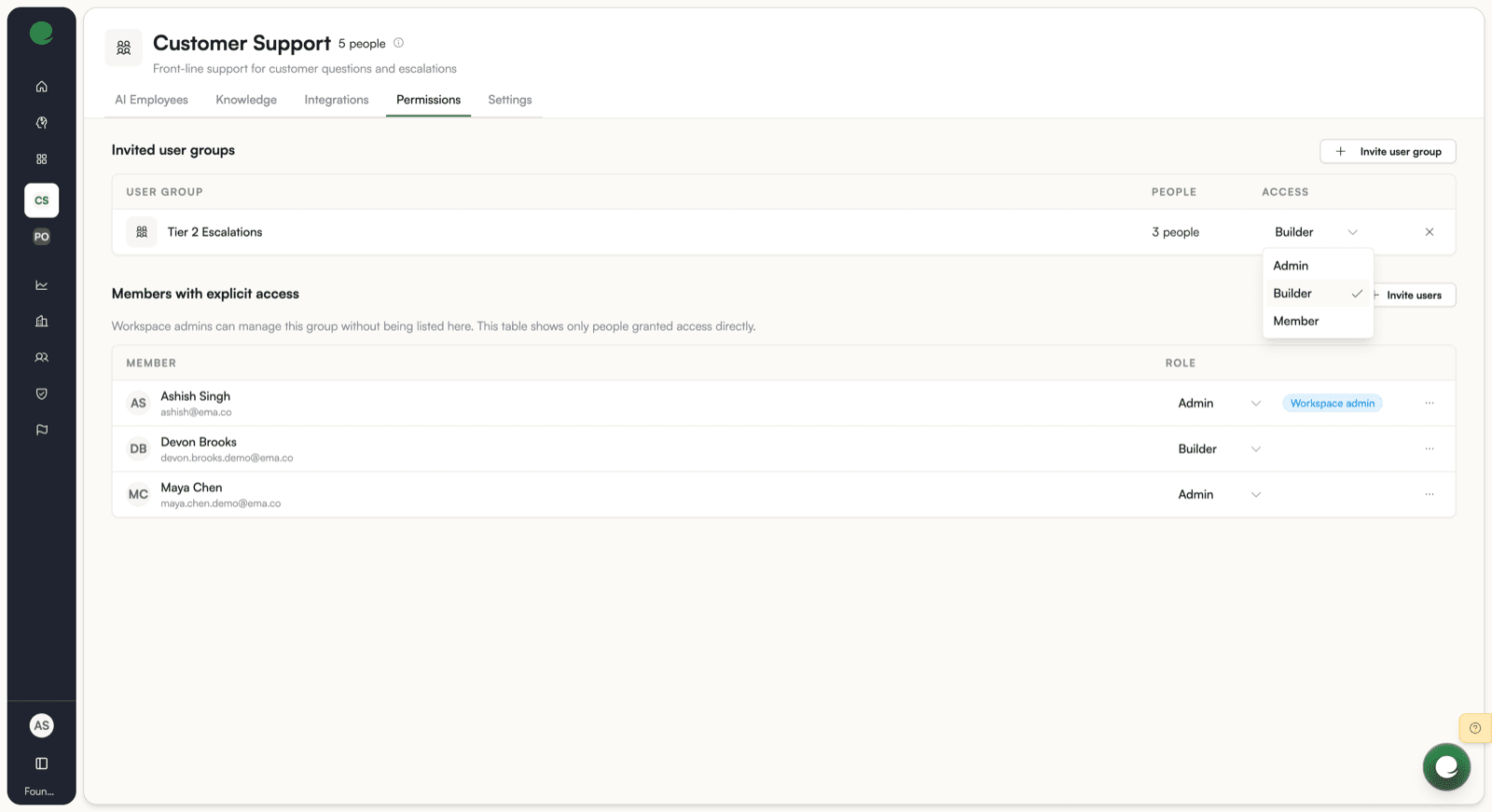
Task: Click the Invite users button
Action: click(x=1414, y=296)
